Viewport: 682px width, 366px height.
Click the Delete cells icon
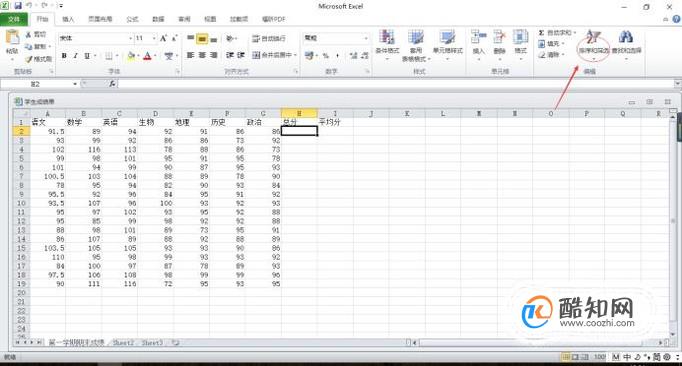(499, 37)
